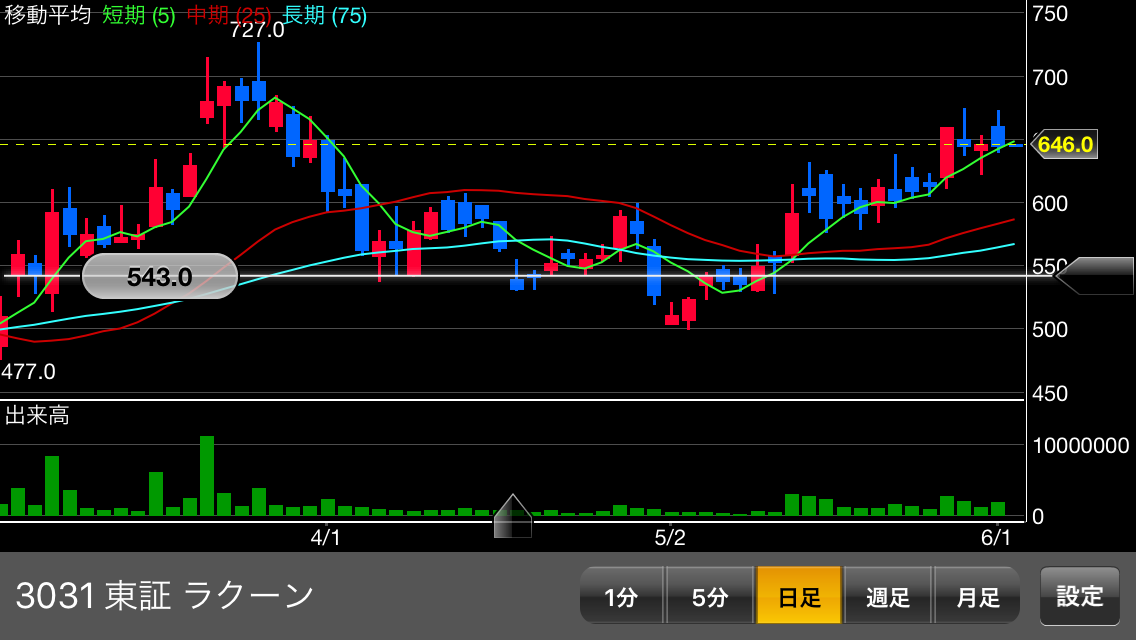Click the 出来高 volume panel label
The height and width of the screenshot is (640, 1136).
tap(38, 416)
